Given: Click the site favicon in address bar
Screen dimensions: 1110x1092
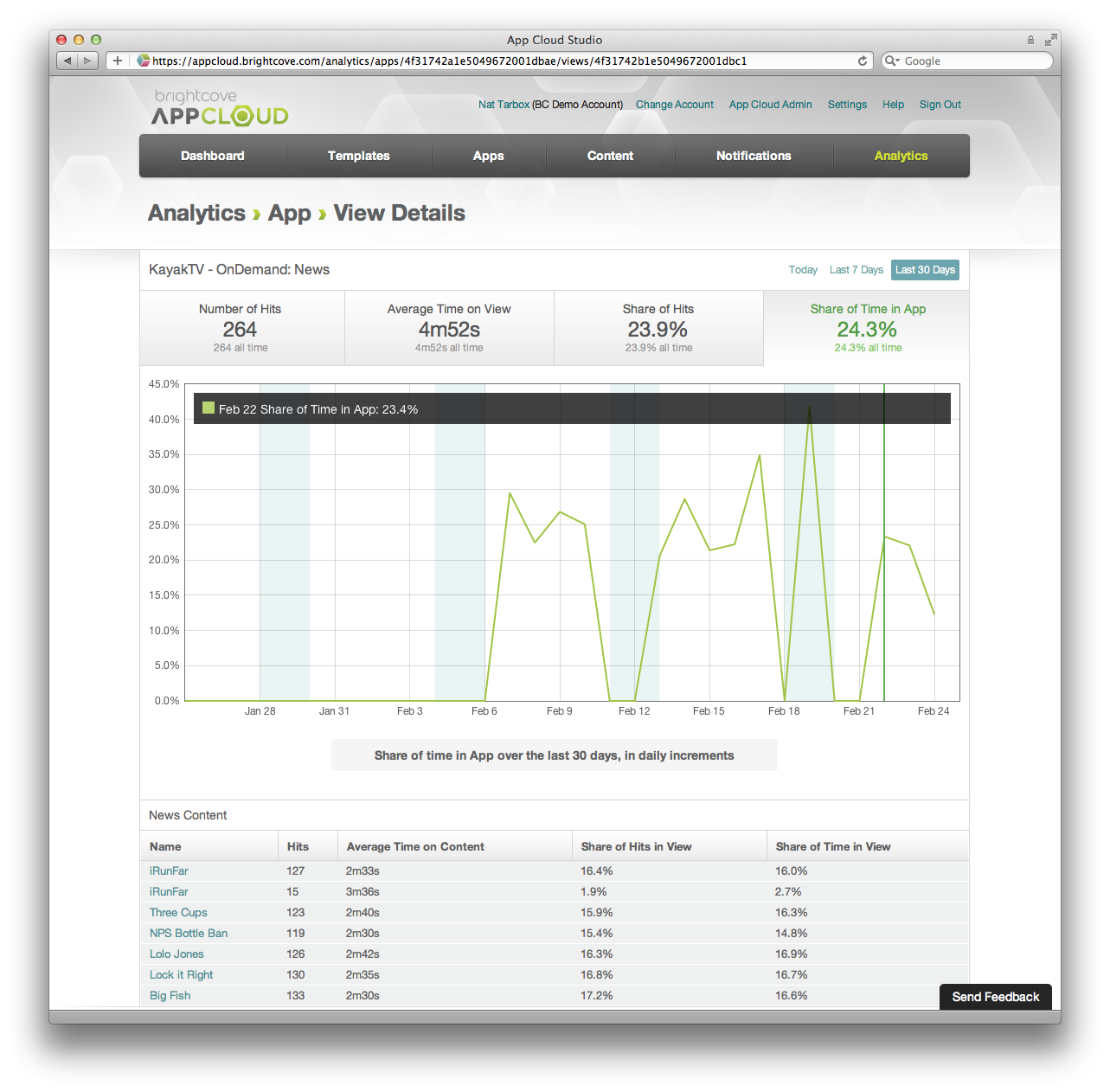Looking at the screenshot, I should pyautogui.click(x=144, y=61).
